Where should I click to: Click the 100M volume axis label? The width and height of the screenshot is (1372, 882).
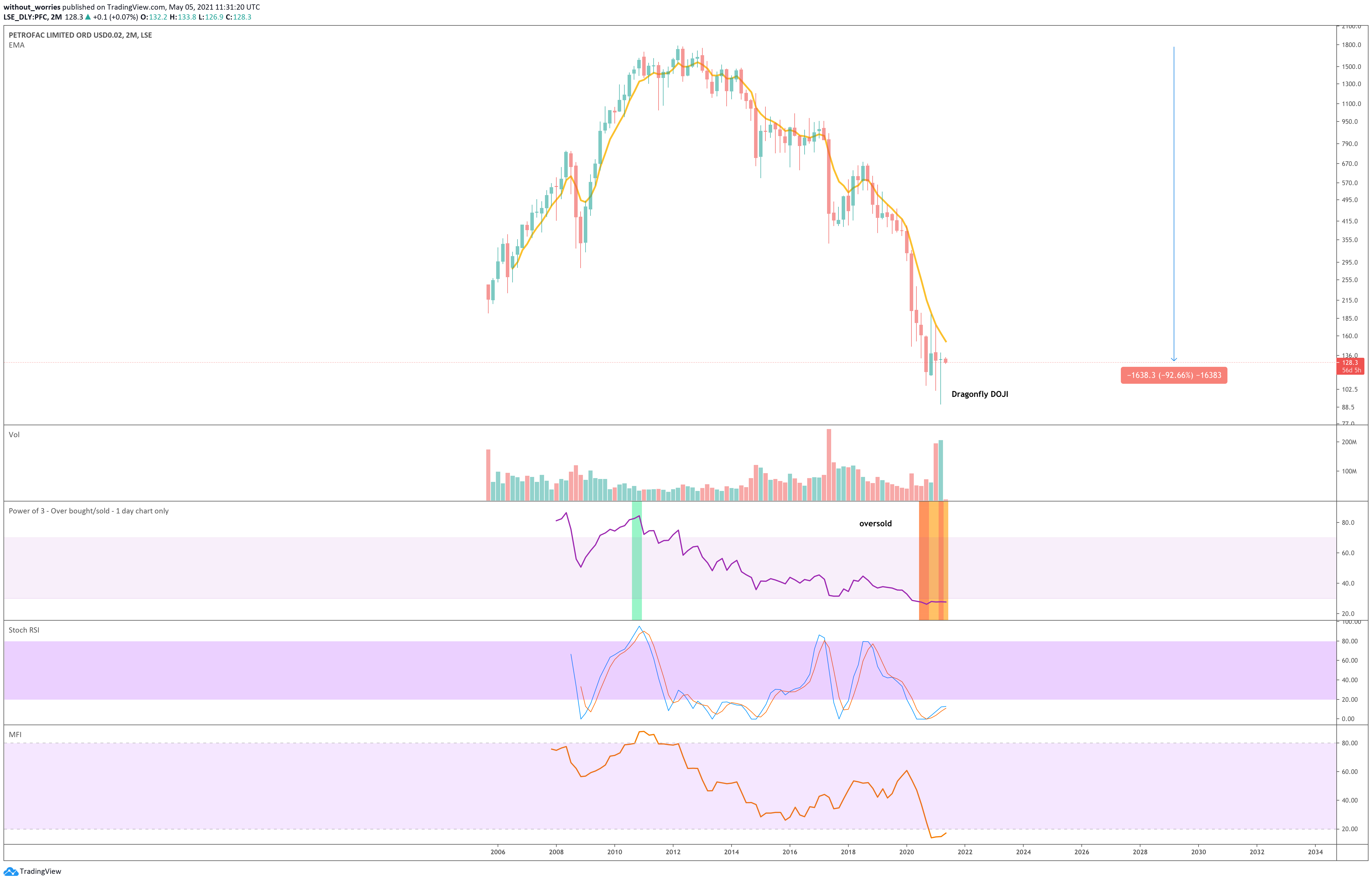(1349, 471)
